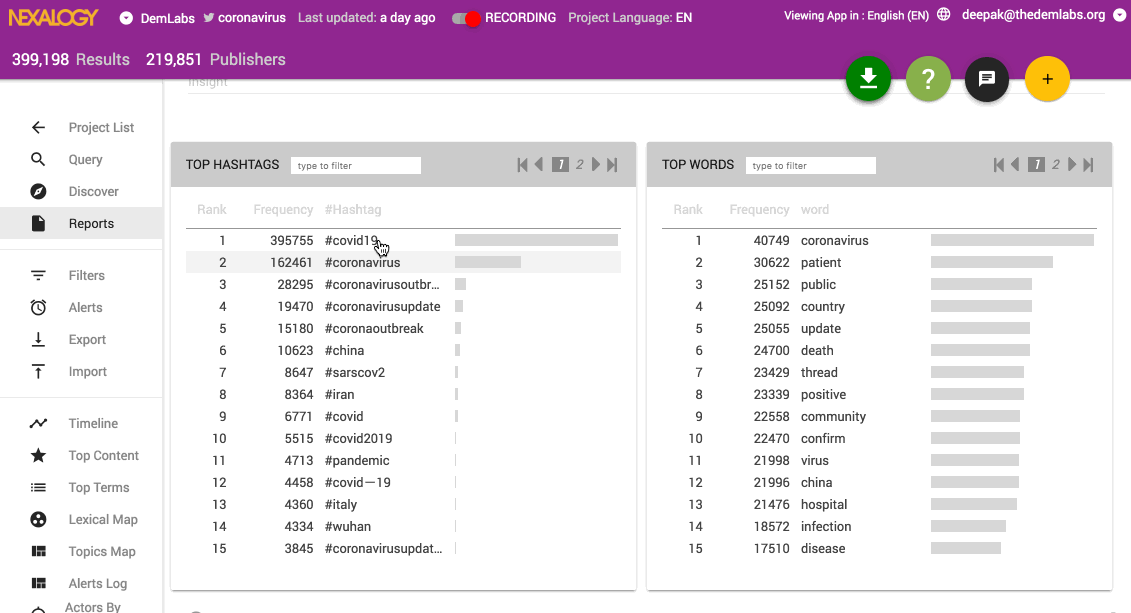Click the Alerts clock icon
The image size is (1131, 613).
tap(38, 307)
